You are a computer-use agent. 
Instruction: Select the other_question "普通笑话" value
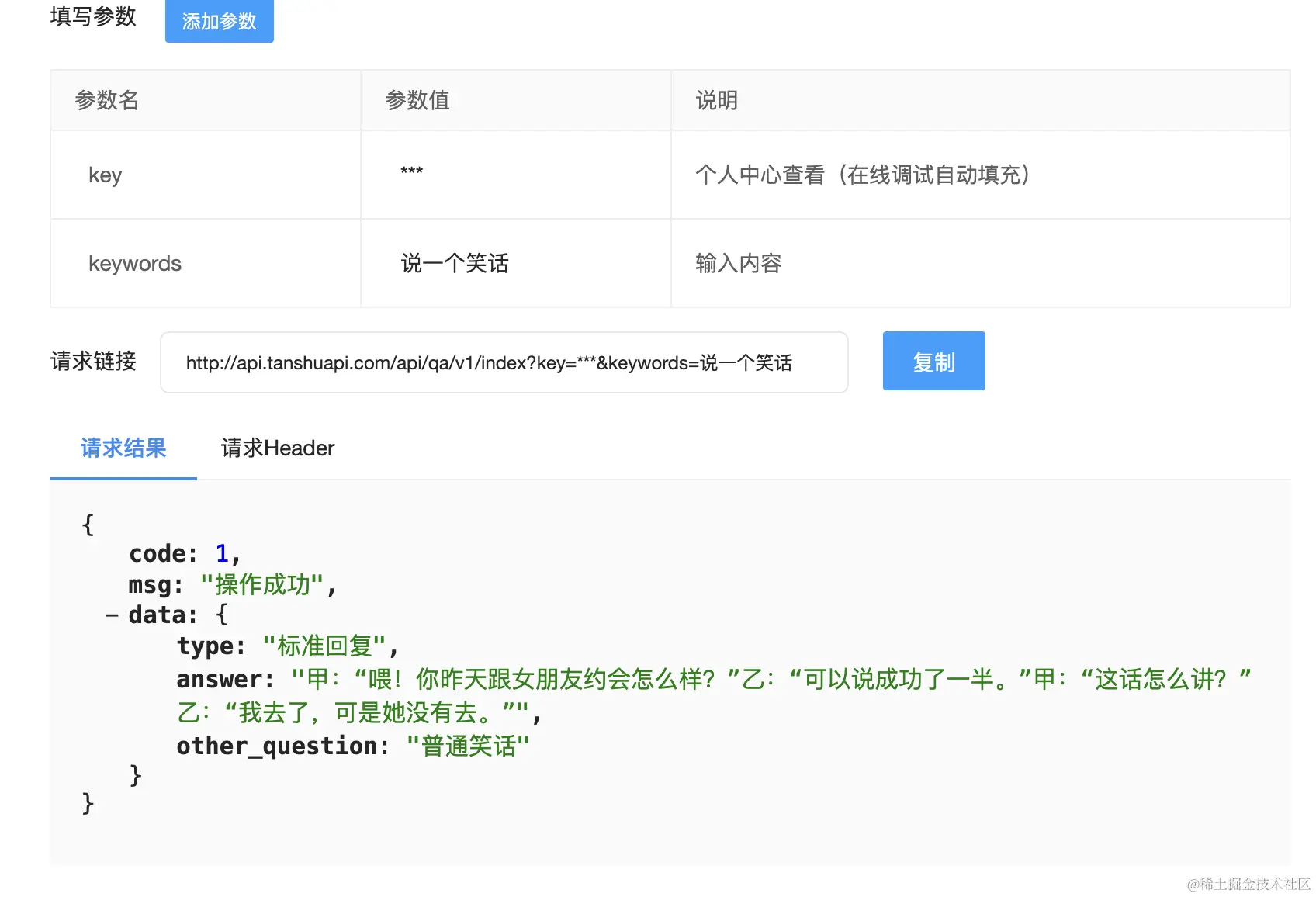point(468,746)
